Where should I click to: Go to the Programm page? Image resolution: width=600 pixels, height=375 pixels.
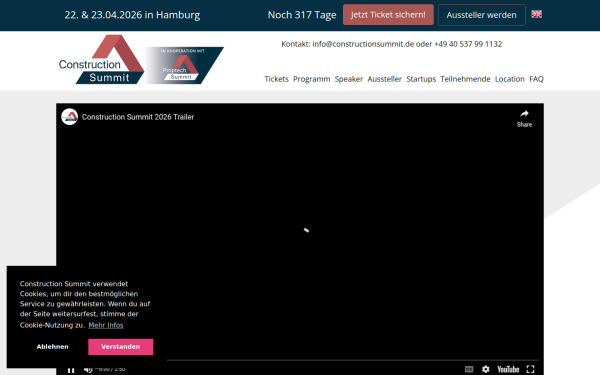[x=311, y=79]
